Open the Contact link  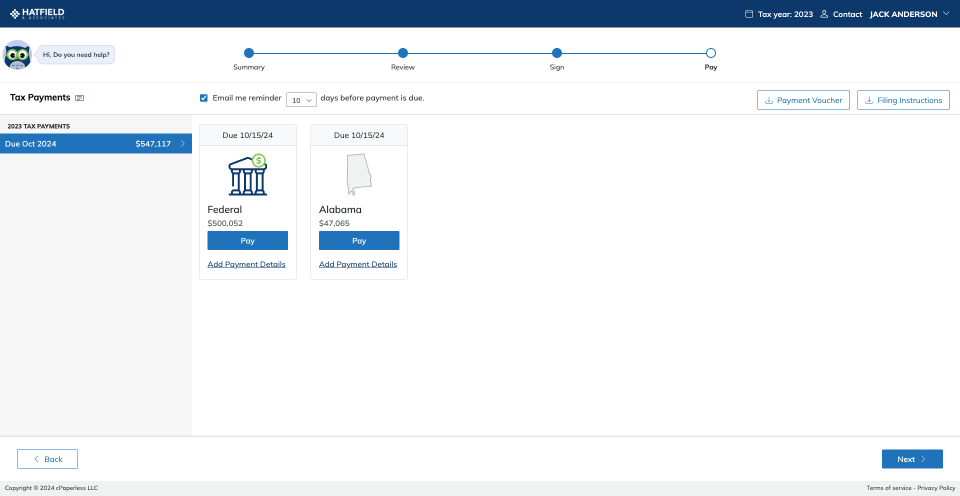click(x=847, y=14)
